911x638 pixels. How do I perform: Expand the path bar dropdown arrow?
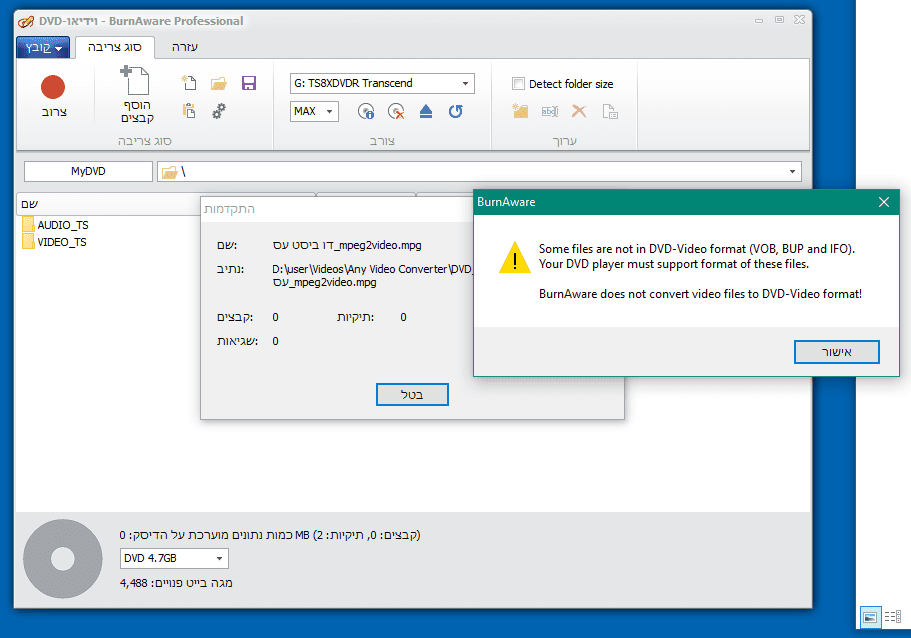(x=792, y=171)
